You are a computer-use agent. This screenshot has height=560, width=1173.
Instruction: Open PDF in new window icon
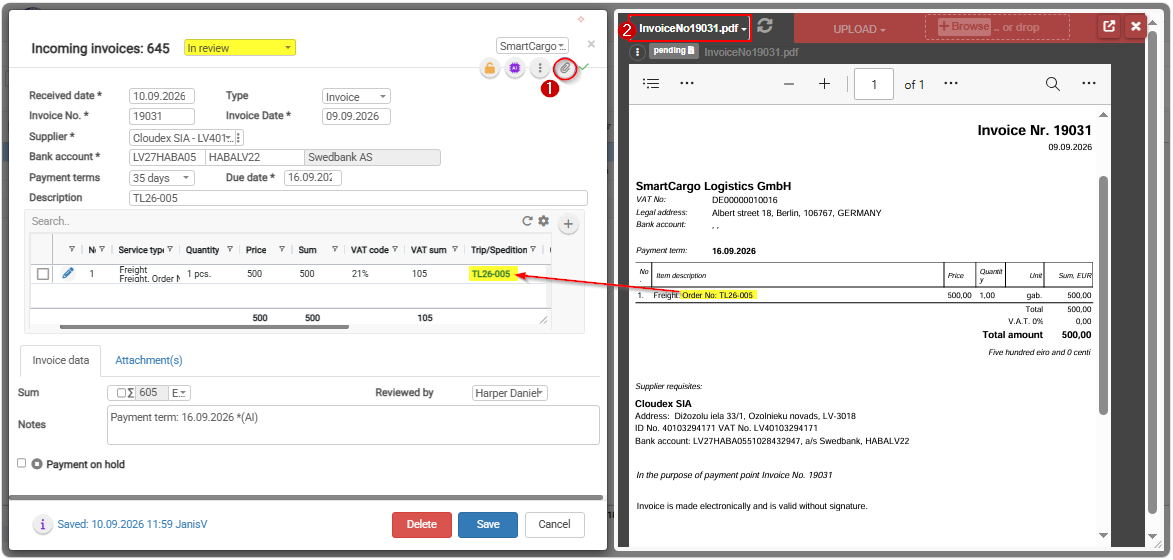pos(1109,26)
